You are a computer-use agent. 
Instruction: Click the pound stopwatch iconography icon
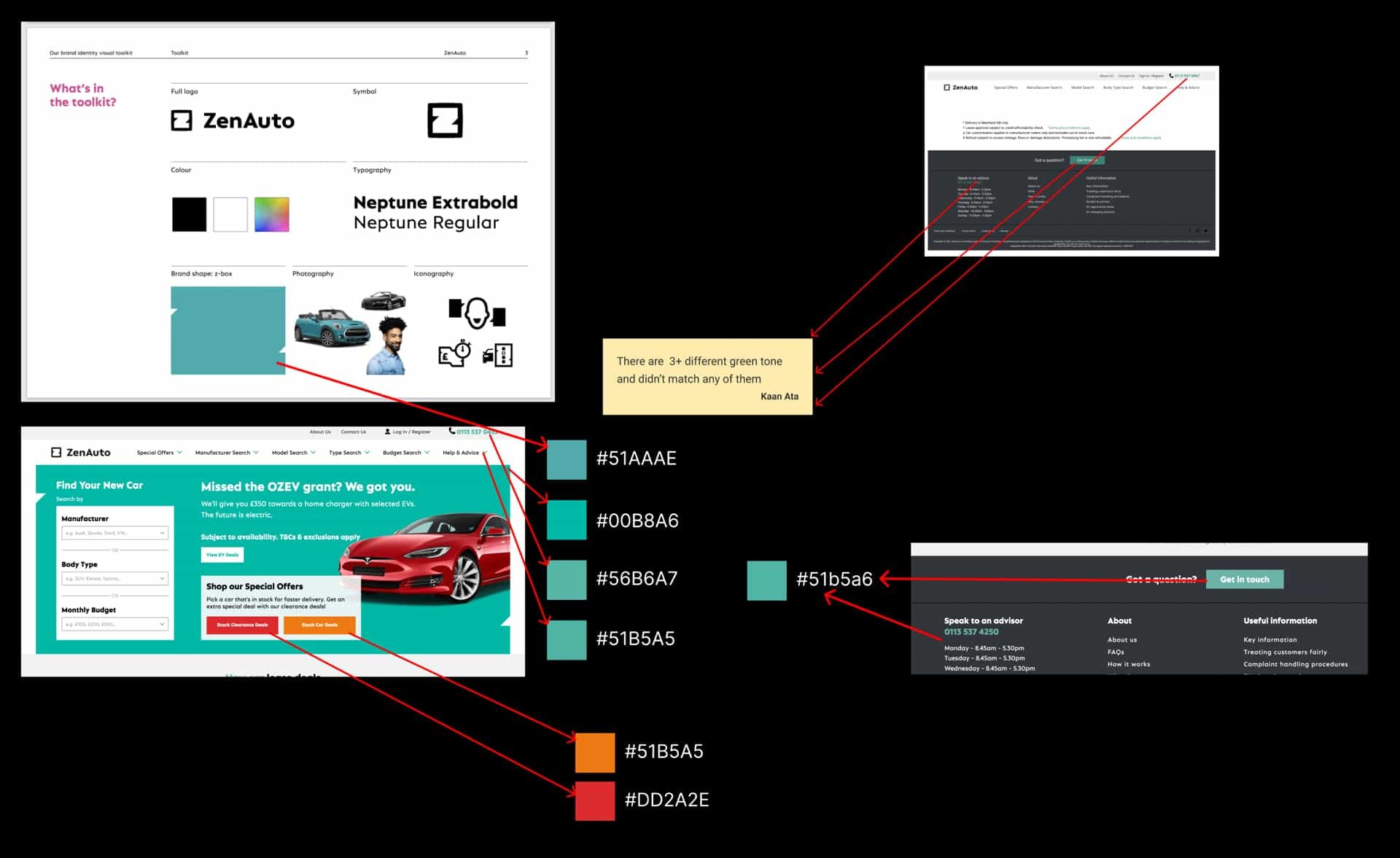(455, 354)
